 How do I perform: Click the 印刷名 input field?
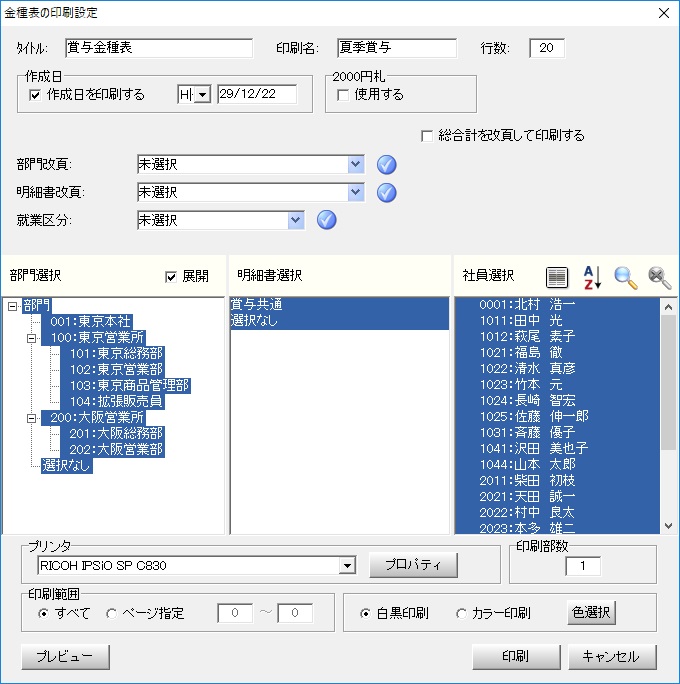tap(397, 48)
